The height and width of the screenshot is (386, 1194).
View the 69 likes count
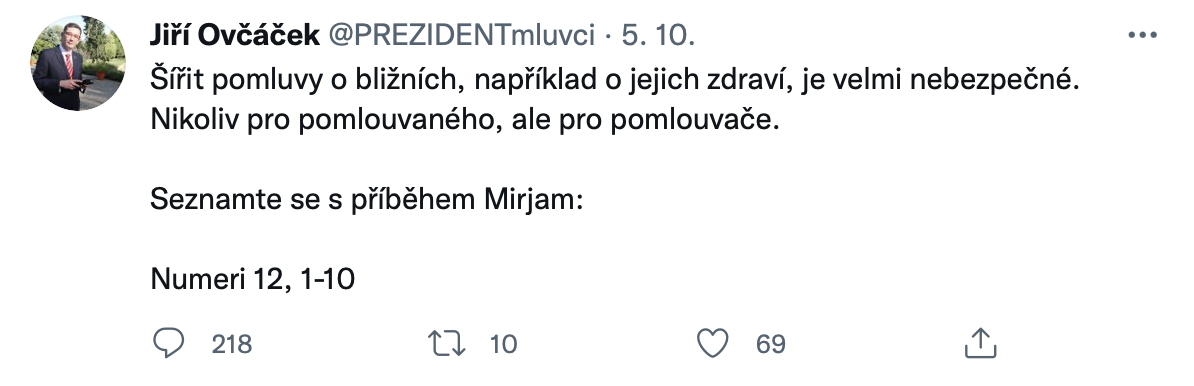click(x=771, y=344)
